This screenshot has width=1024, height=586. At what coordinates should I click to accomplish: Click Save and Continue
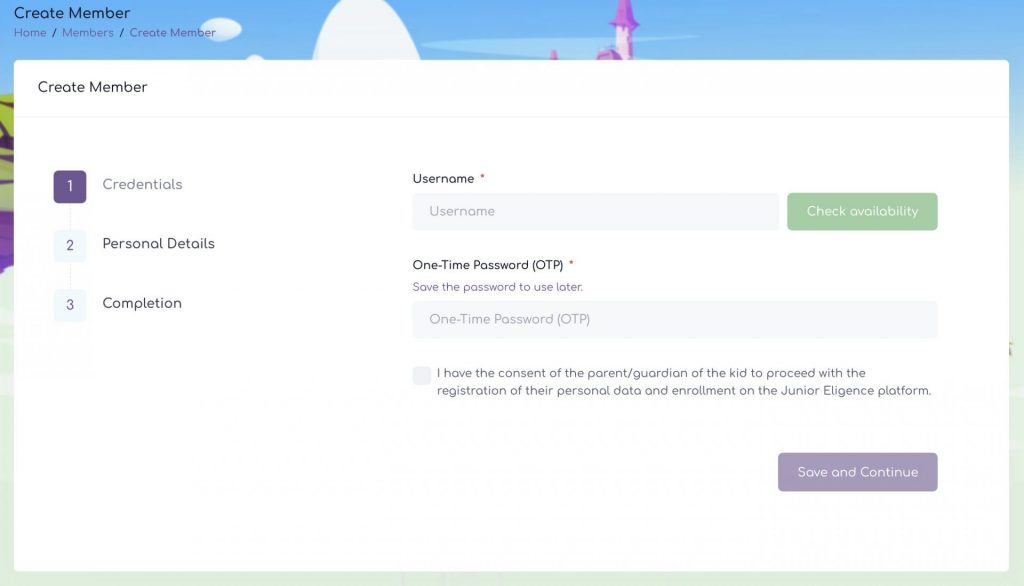pos(857,472)
